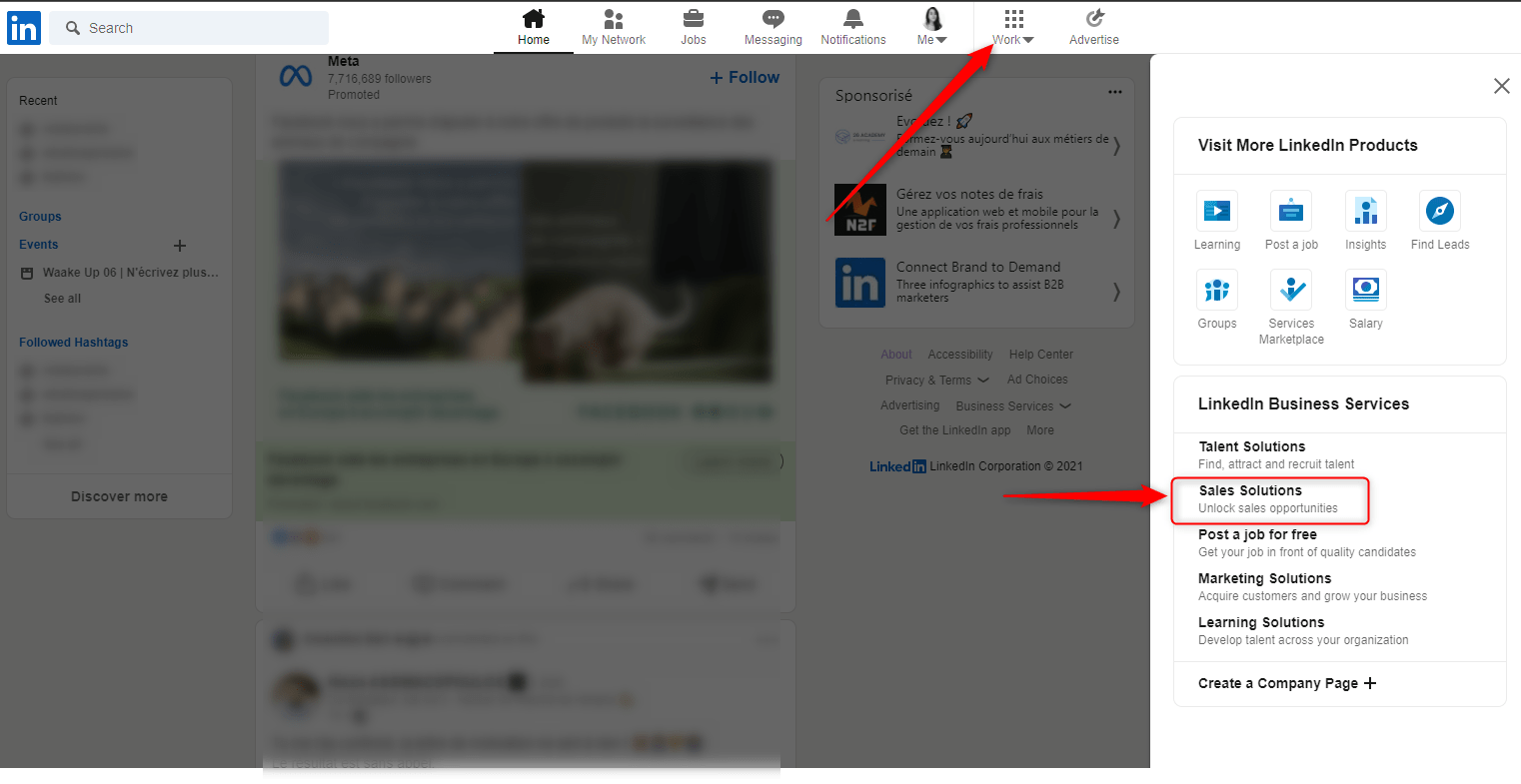Open the Groups product icon
The height and width of the screenshot is (784, 1521).
[1217, 290]
